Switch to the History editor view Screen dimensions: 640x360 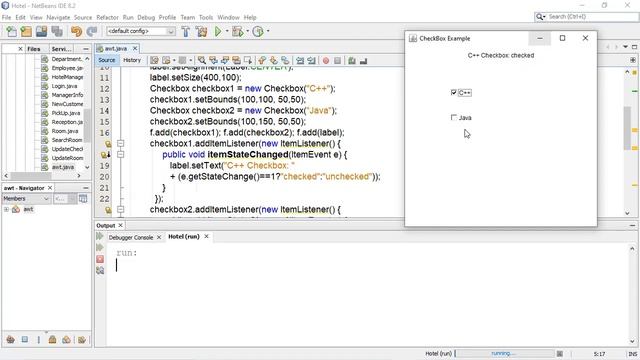point(132,60)
